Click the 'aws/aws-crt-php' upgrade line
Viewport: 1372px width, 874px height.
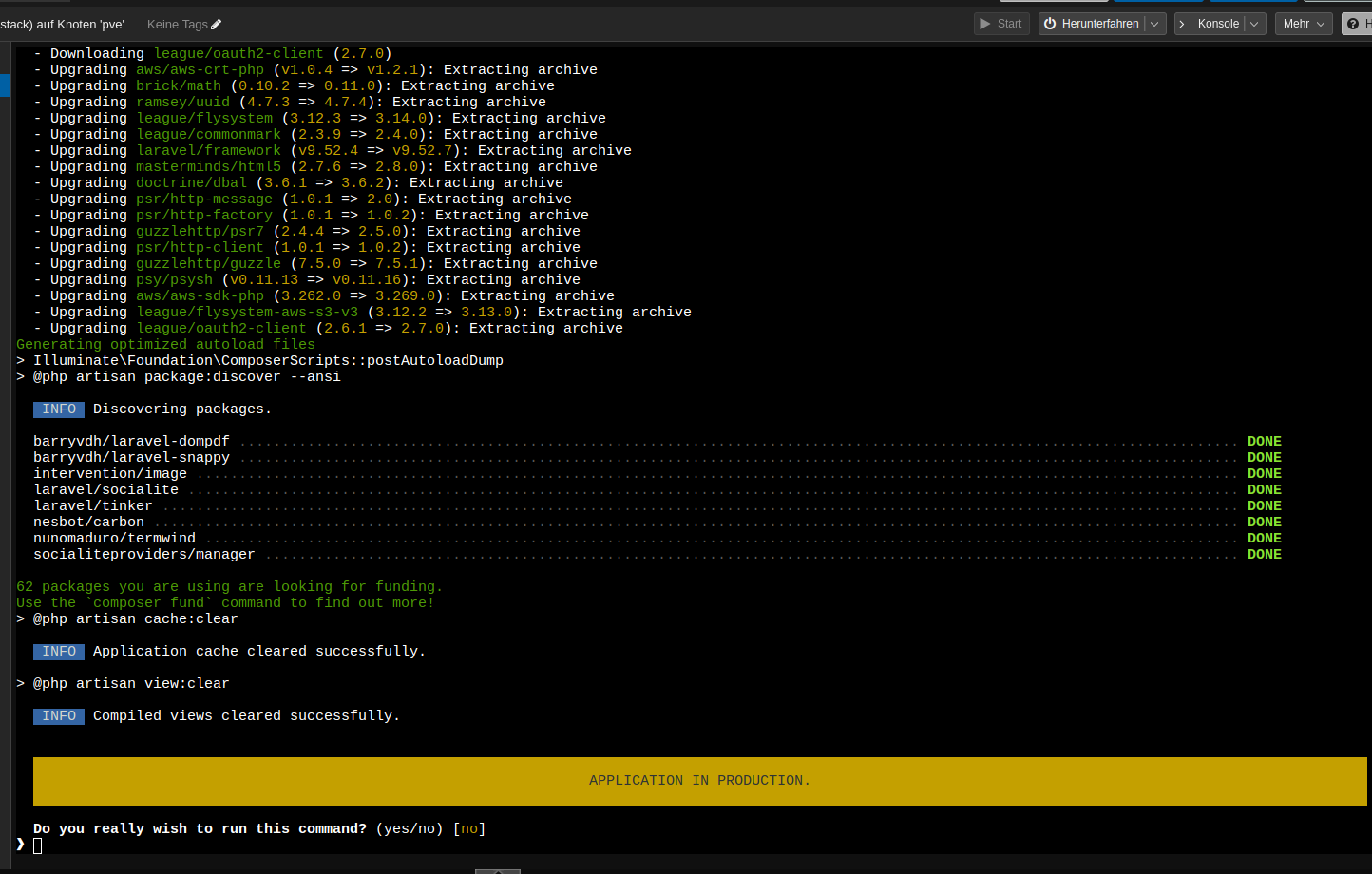coord(315,70)
